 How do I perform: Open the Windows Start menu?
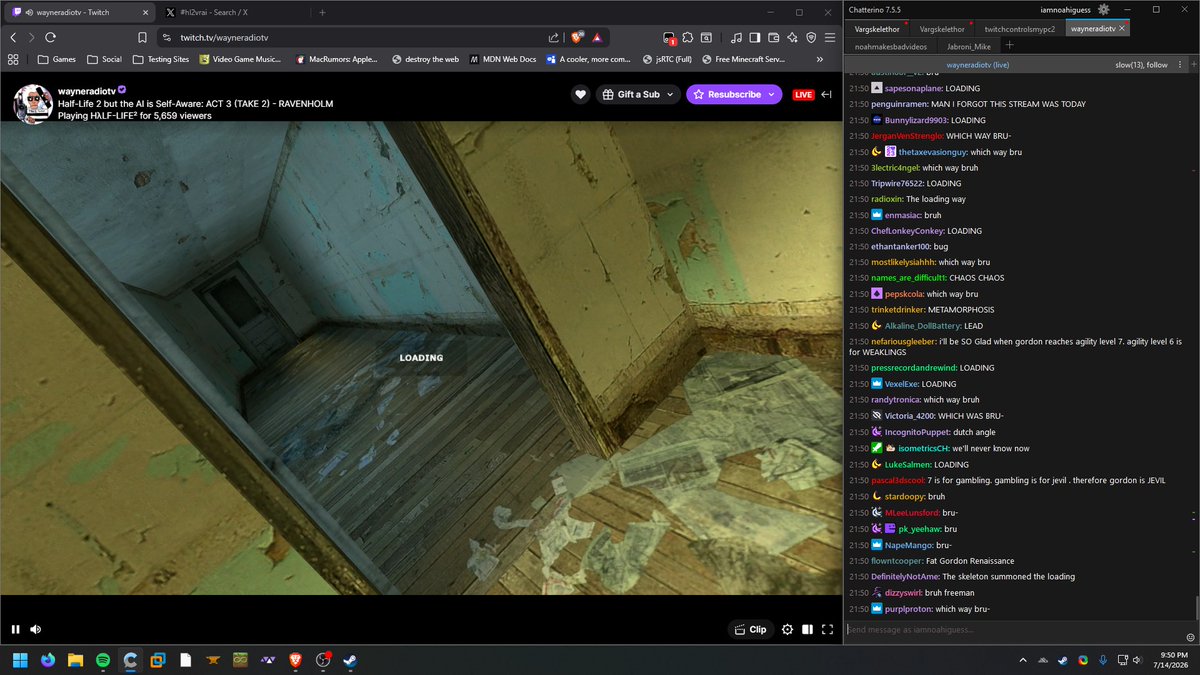[19, 660]
